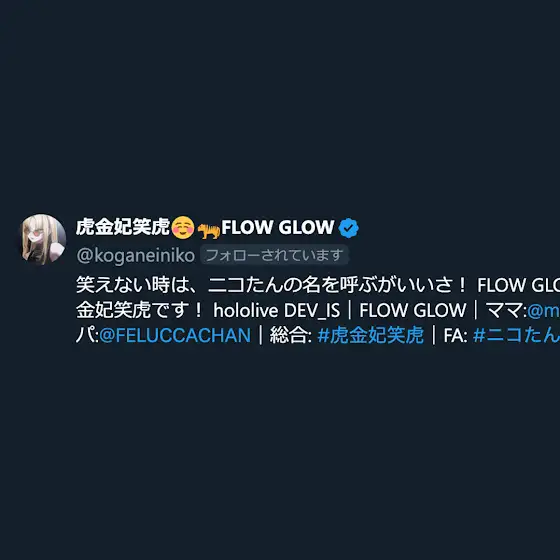Click the フォローされています follows-you badge

[274, 255]
